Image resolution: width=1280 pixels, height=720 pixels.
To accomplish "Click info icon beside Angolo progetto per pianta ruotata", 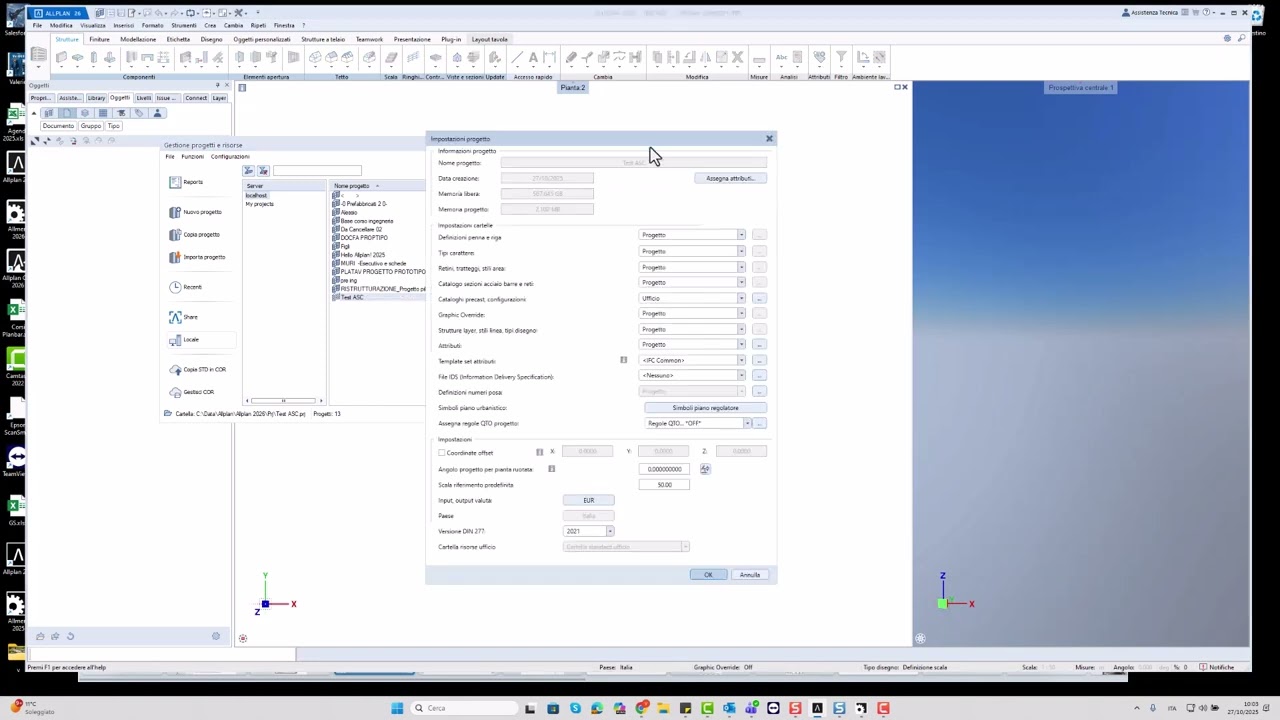I will tap(551, 469).
